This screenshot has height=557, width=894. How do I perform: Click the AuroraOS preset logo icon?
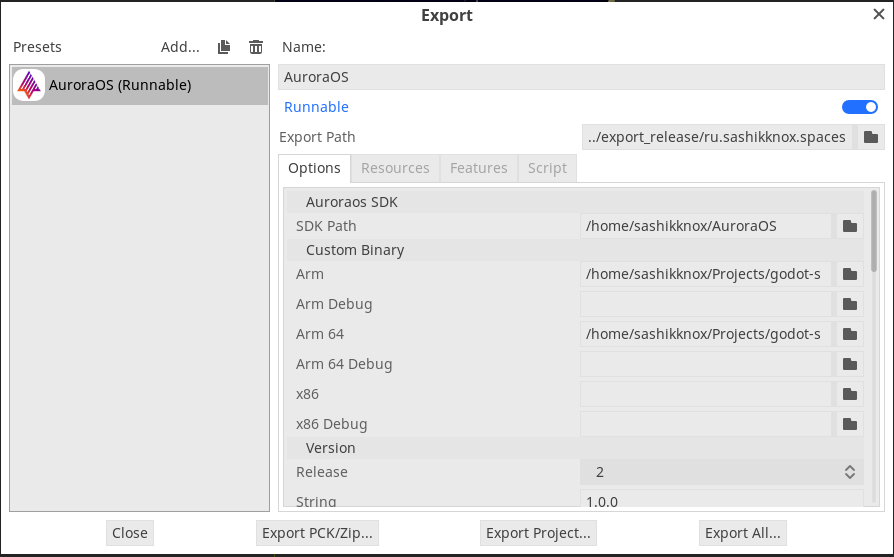tap(29, 85)
